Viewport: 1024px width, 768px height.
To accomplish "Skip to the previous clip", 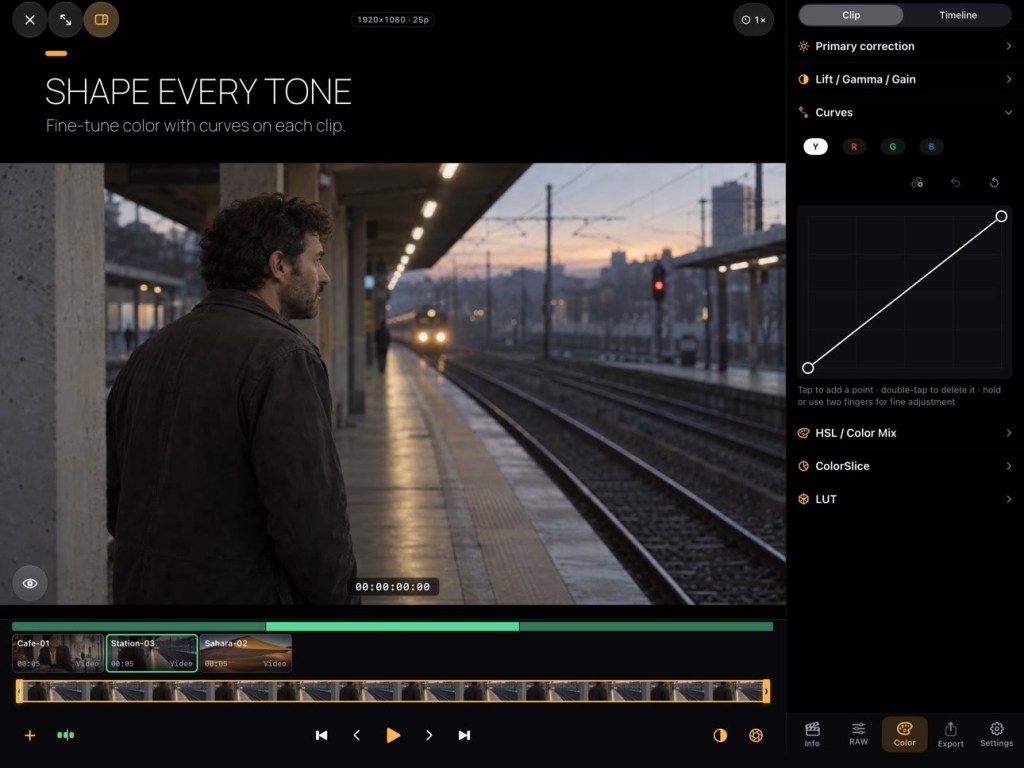I will click(x=321, y=735).
